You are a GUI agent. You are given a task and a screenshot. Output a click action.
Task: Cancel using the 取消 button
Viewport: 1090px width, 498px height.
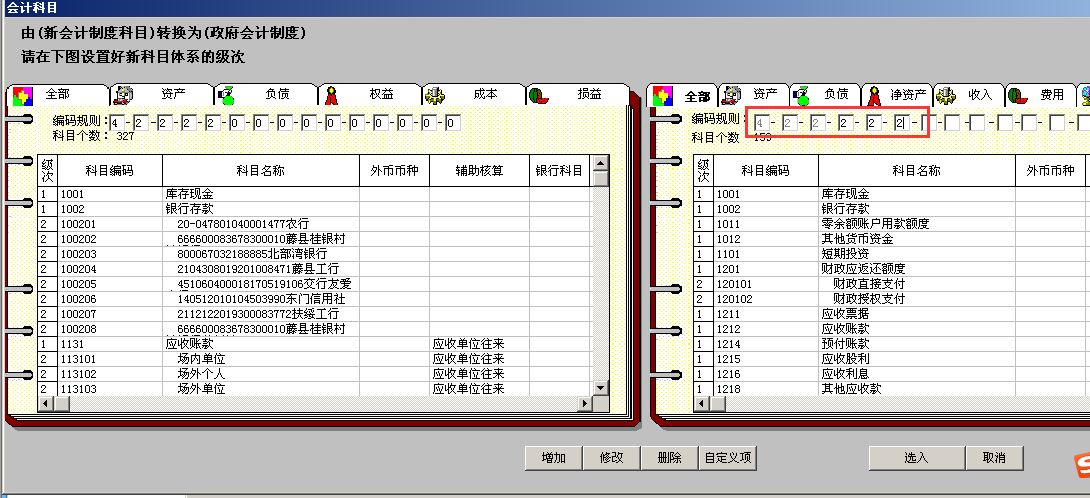(993, 458)
